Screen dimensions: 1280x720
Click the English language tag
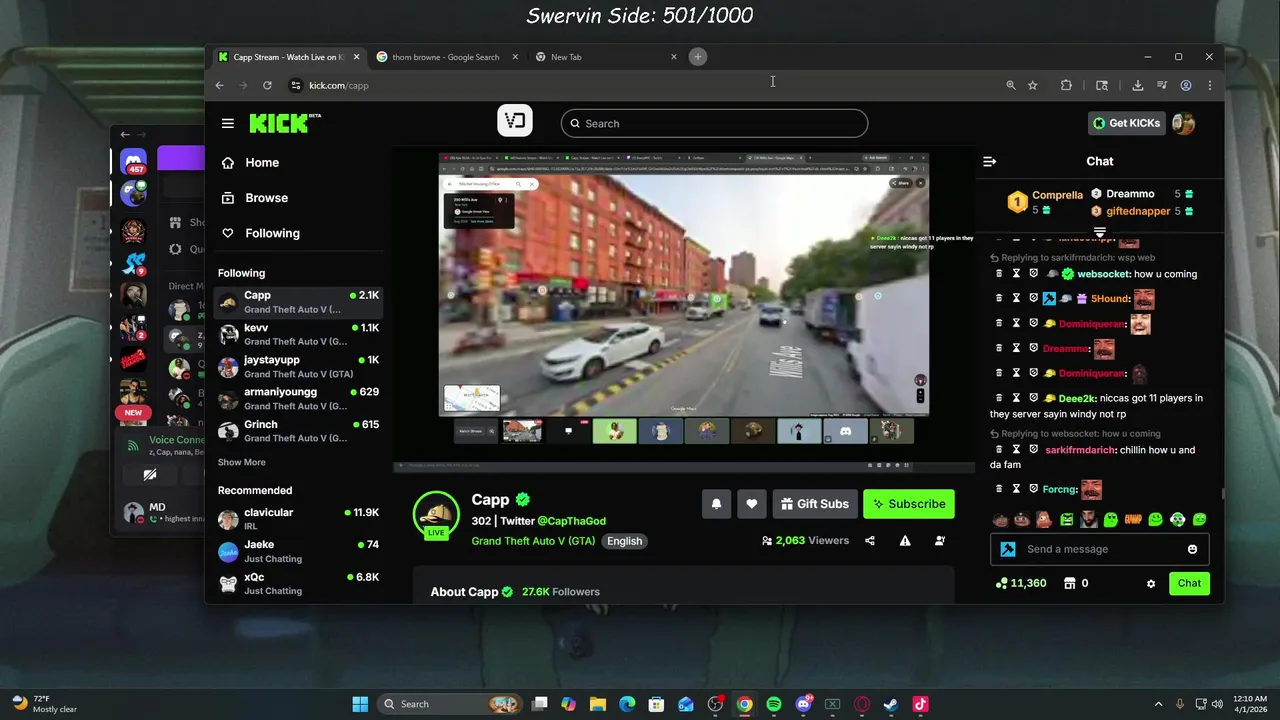coord(625,541)
